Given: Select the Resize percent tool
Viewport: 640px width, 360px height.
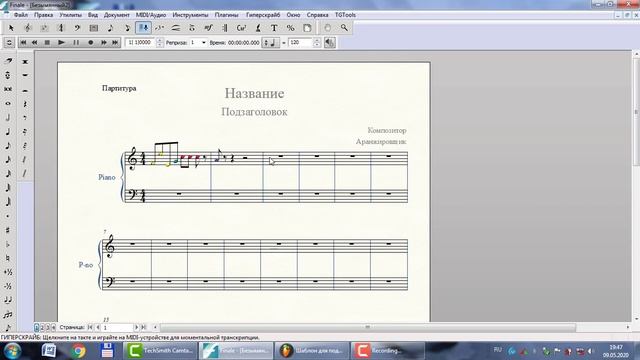Looking at the screenshot, I should click(x=290, y=28).
